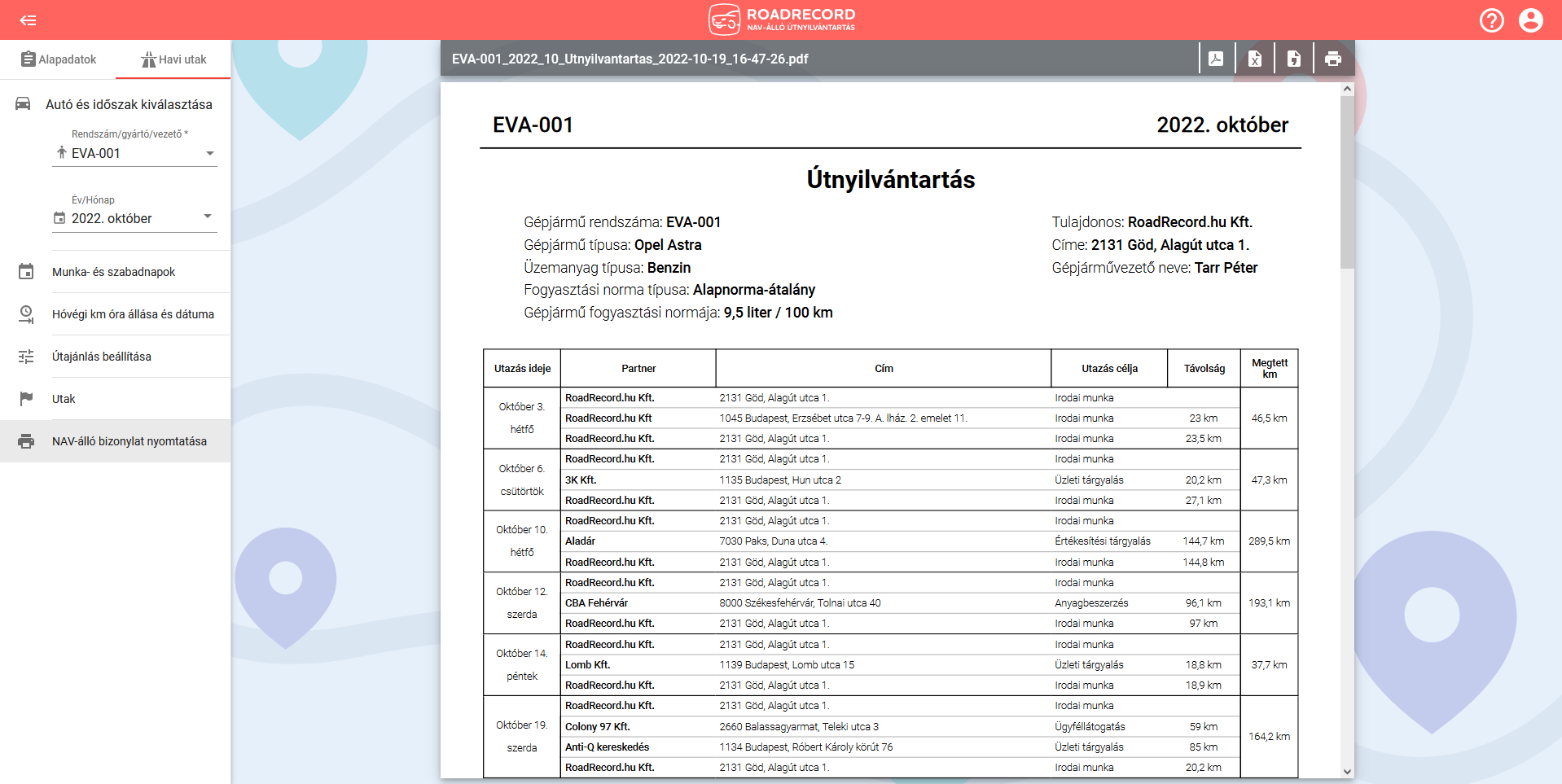Open the user account profile icon
The width and height of the screenshot is (1562, 784).
(x=1530, y=20)
